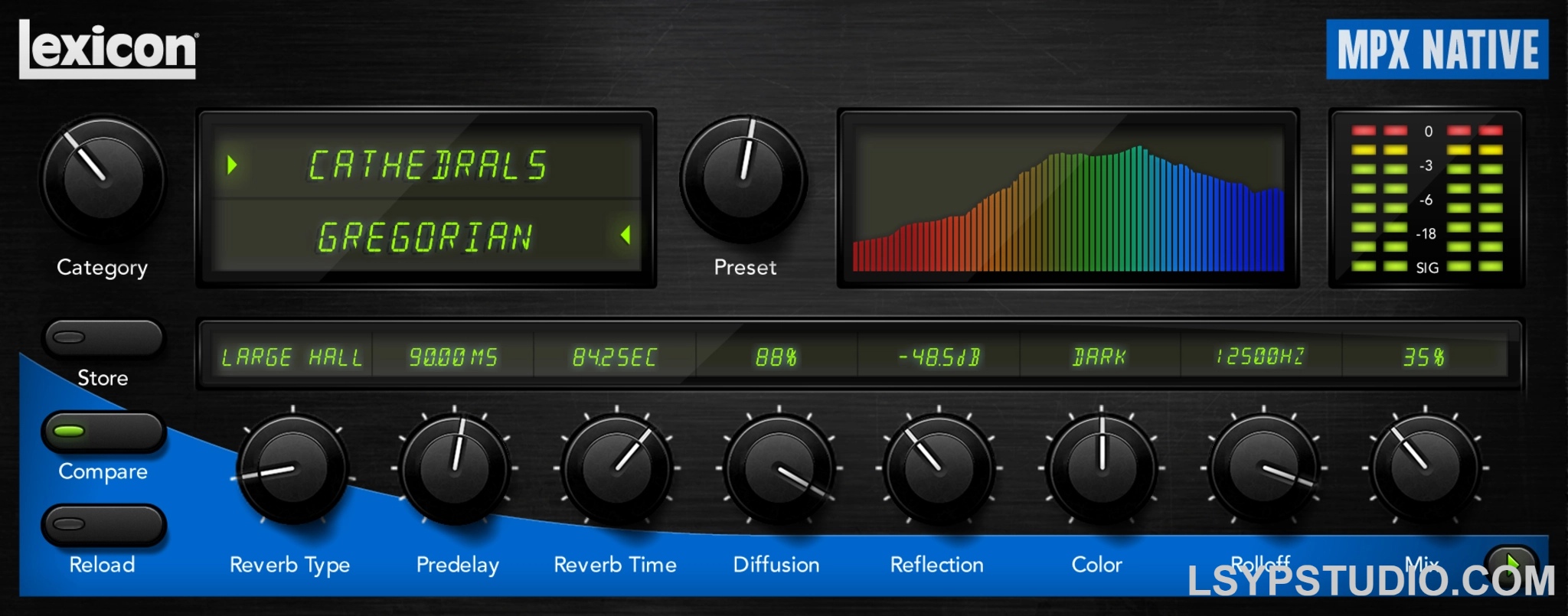Click the GREGORIAN preset name
This screenshot has width=1568, height=616.
pyautogui.click(x=425, y=236)
